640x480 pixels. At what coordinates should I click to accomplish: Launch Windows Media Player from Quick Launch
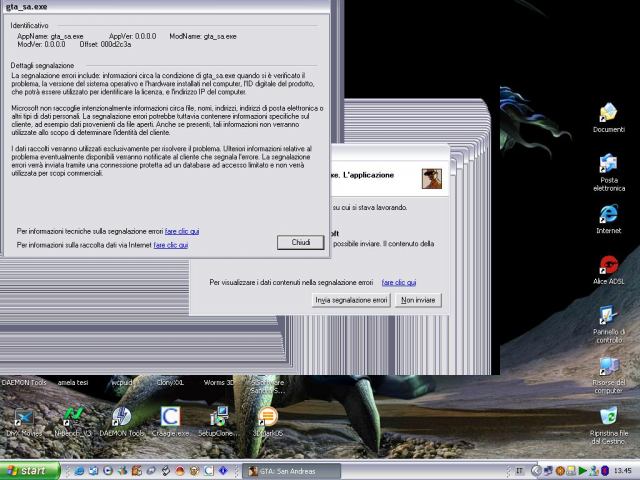click(x=108, y=471)
